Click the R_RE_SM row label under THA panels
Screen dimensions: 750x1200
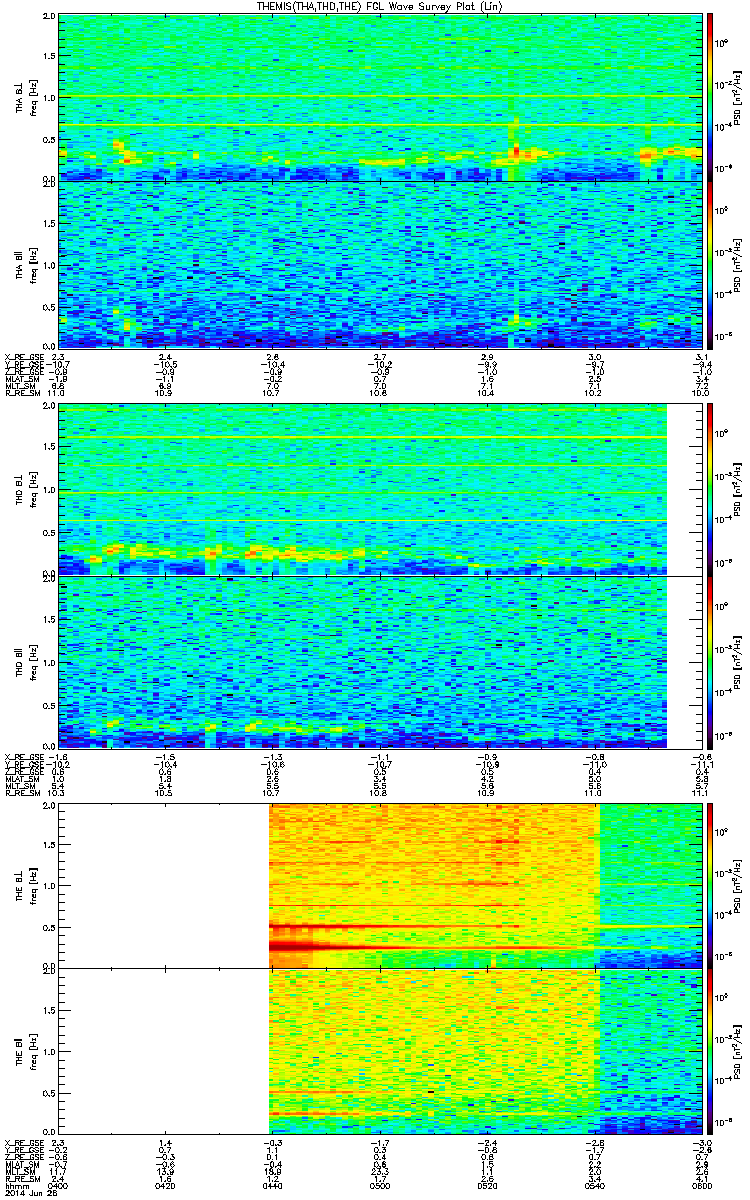24,394
